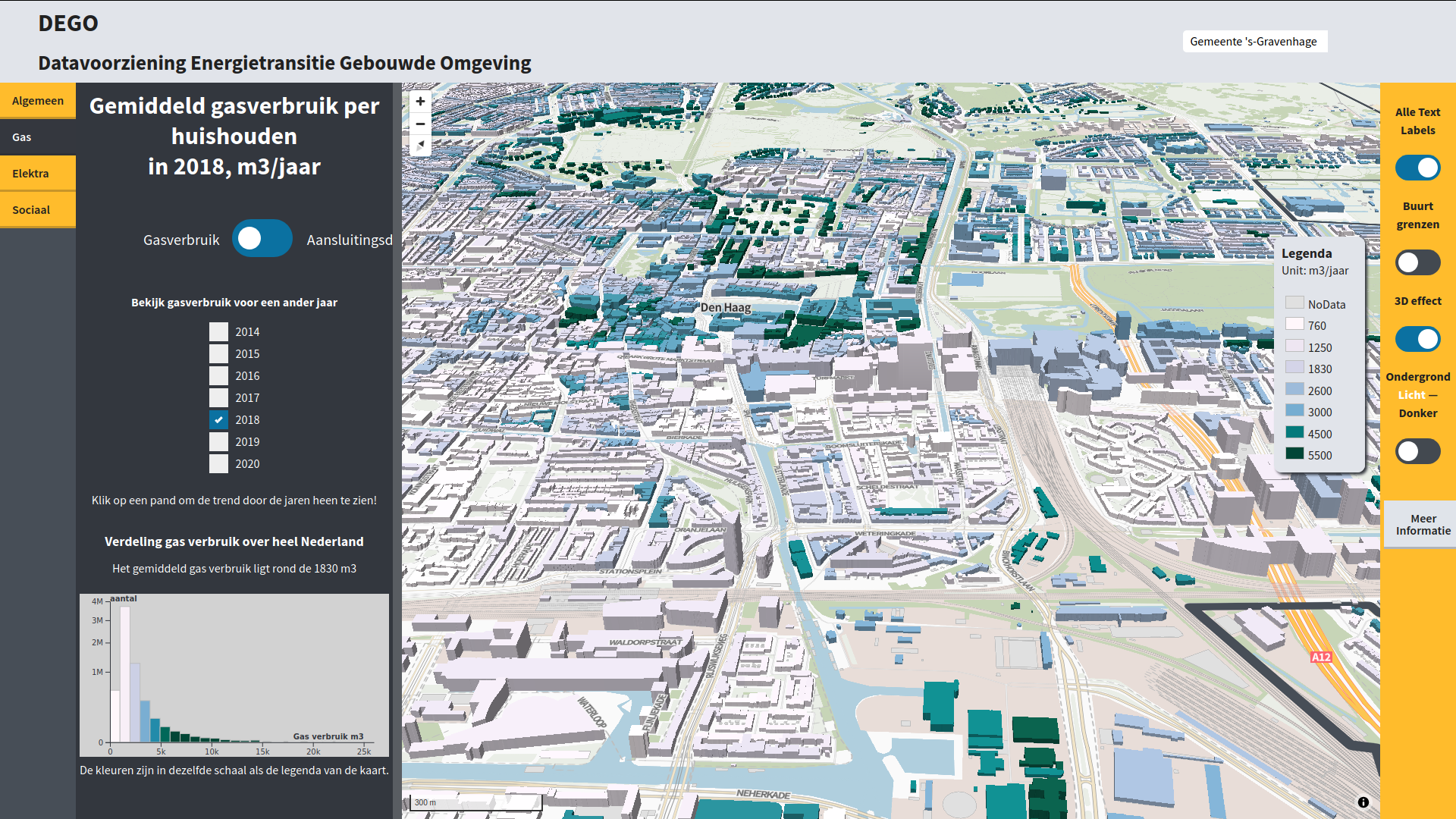Viewport: 1456px width, 819px height.
Task: Disable the Alle Text Labels toggle
Action: pos(1417,168)
